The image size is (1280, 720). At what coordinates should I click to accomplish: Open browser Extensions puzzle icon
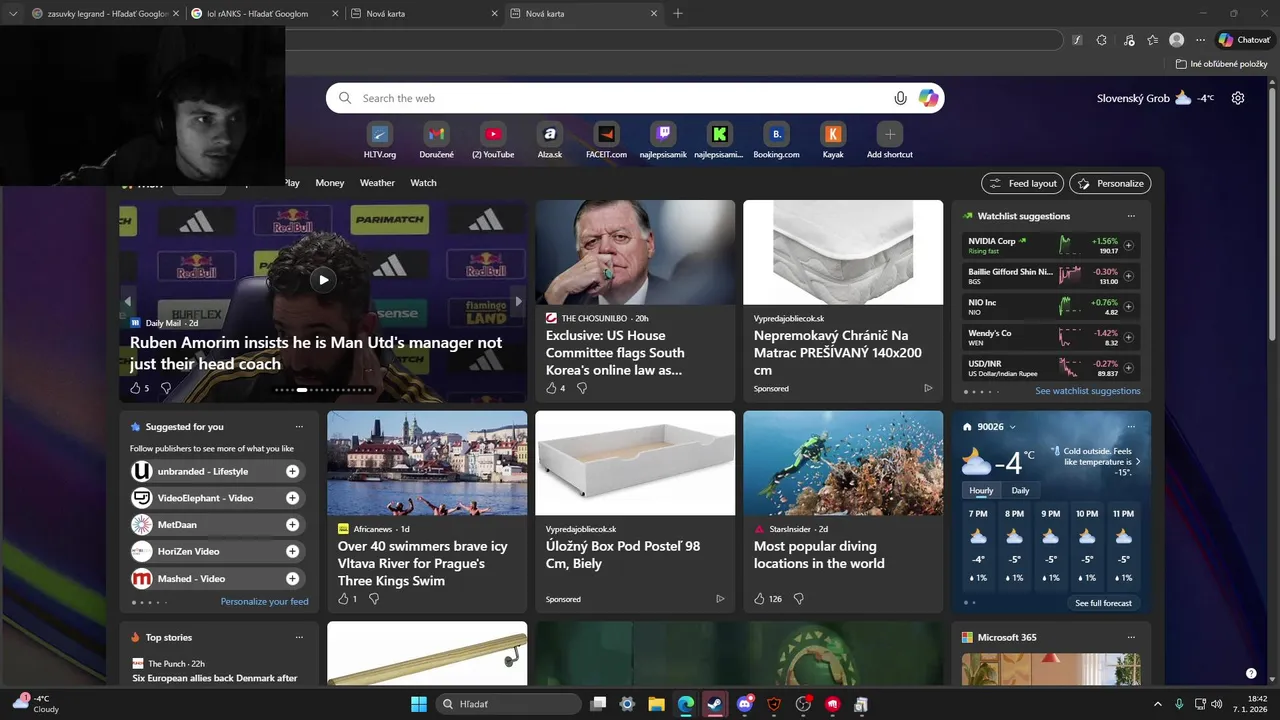point(1102,40)
